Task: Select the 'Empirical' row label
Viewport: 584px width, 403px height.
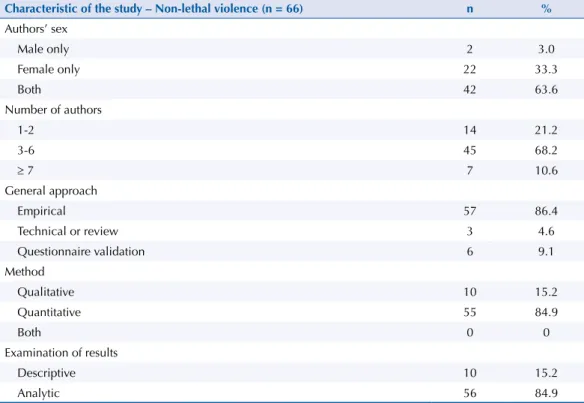Action: 41,211
